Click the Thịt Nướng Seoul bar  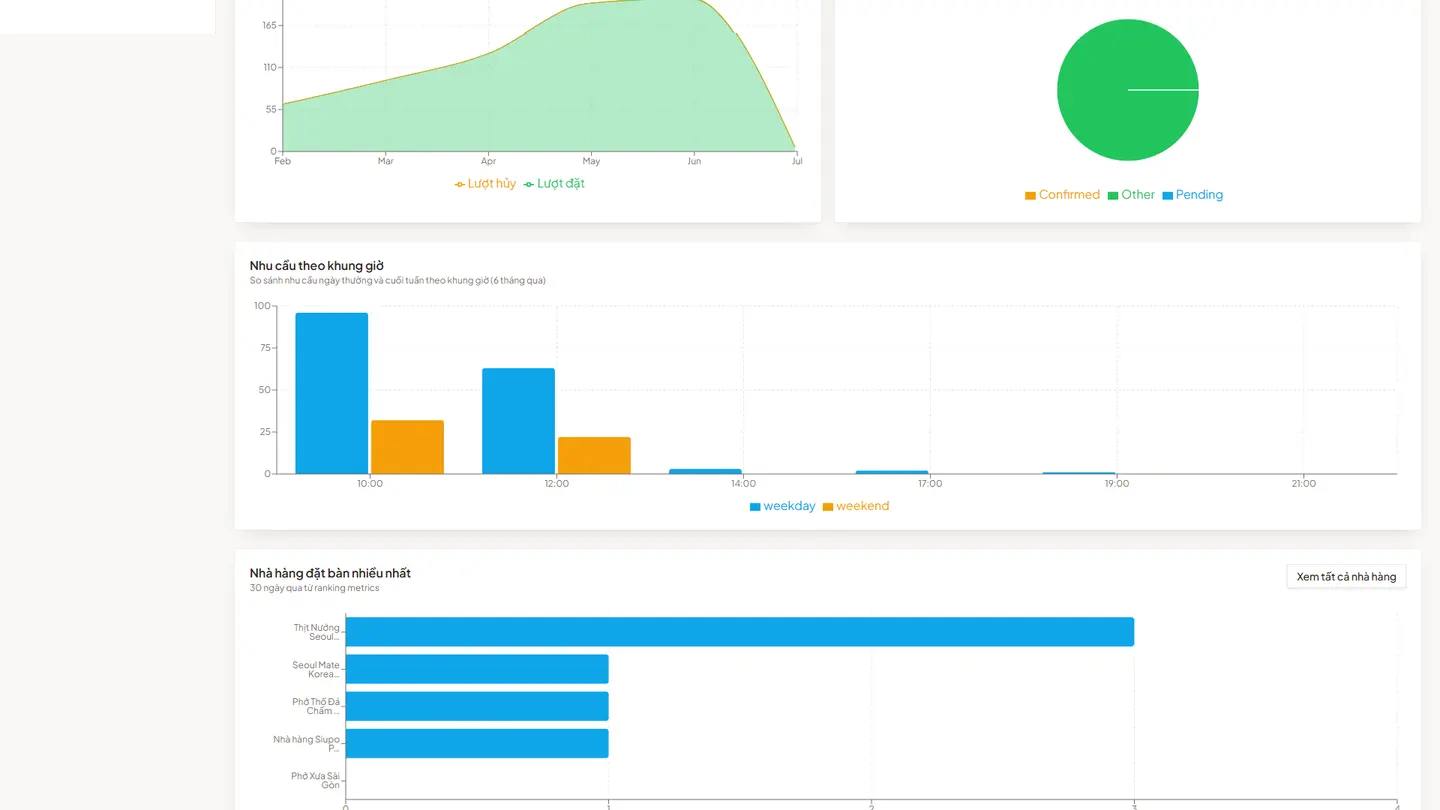tap(740, 632)
